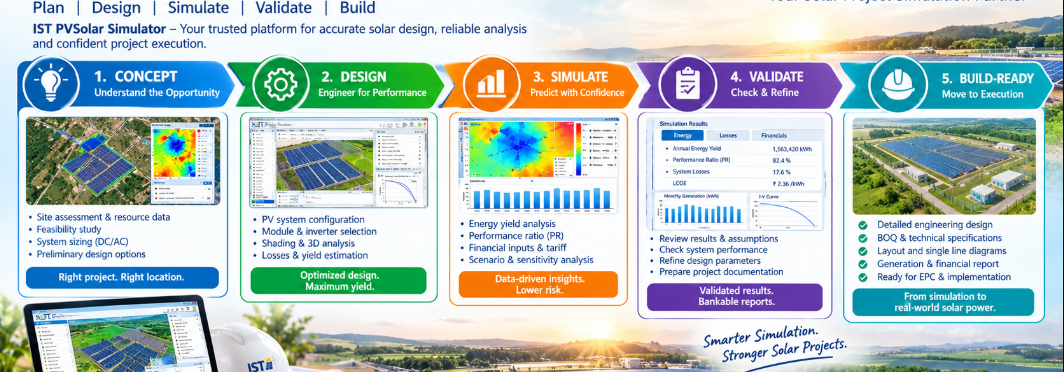
Task: Click From simulation to real-world solar power button
Action: pyautogui.click(x=943, y=302)
